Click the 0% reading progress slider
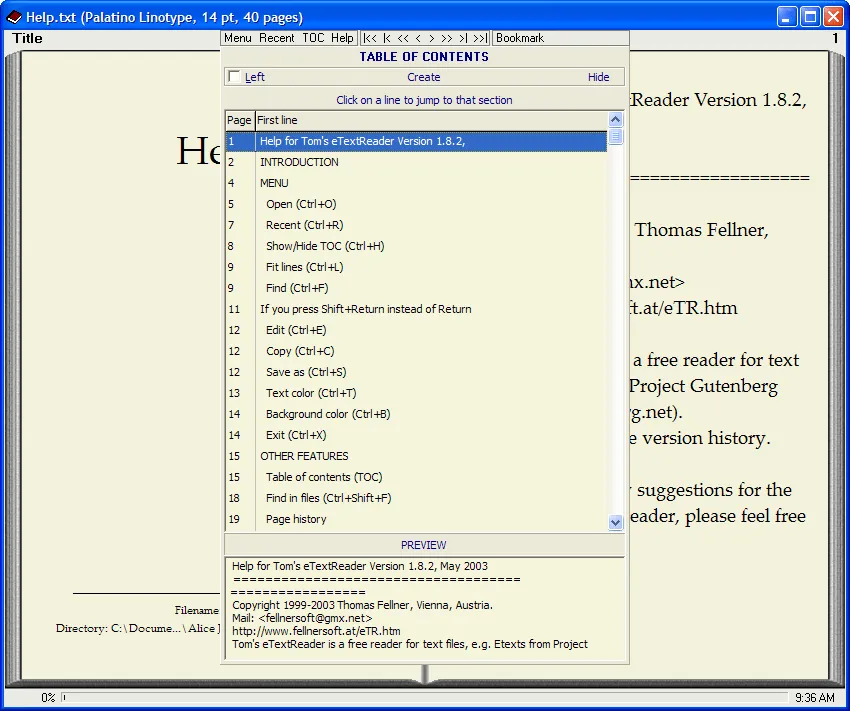850x711 pixels. [62, 699]
